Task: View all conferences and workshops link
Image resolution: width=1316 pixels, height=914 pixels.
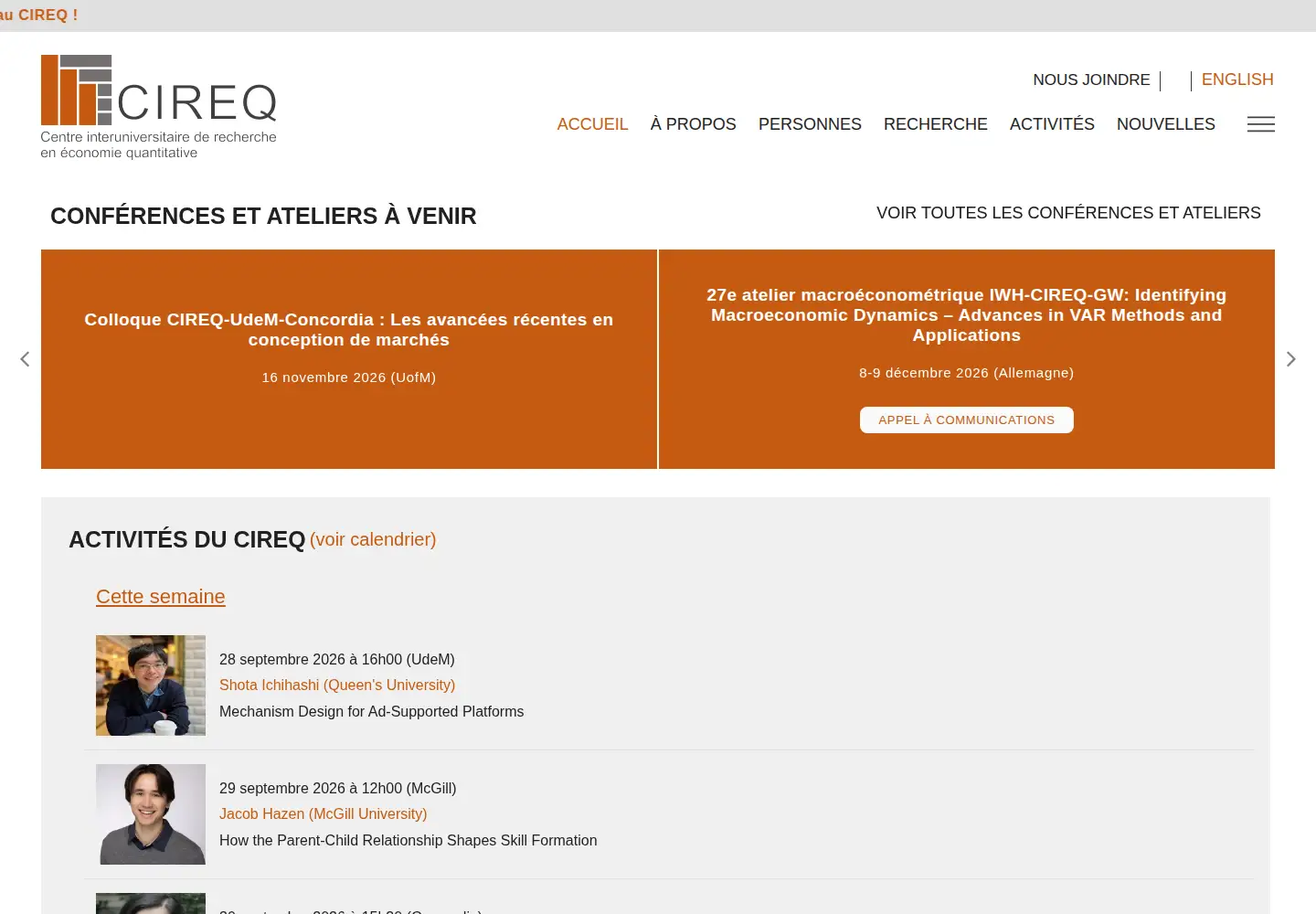Action: click(1068, 213)
